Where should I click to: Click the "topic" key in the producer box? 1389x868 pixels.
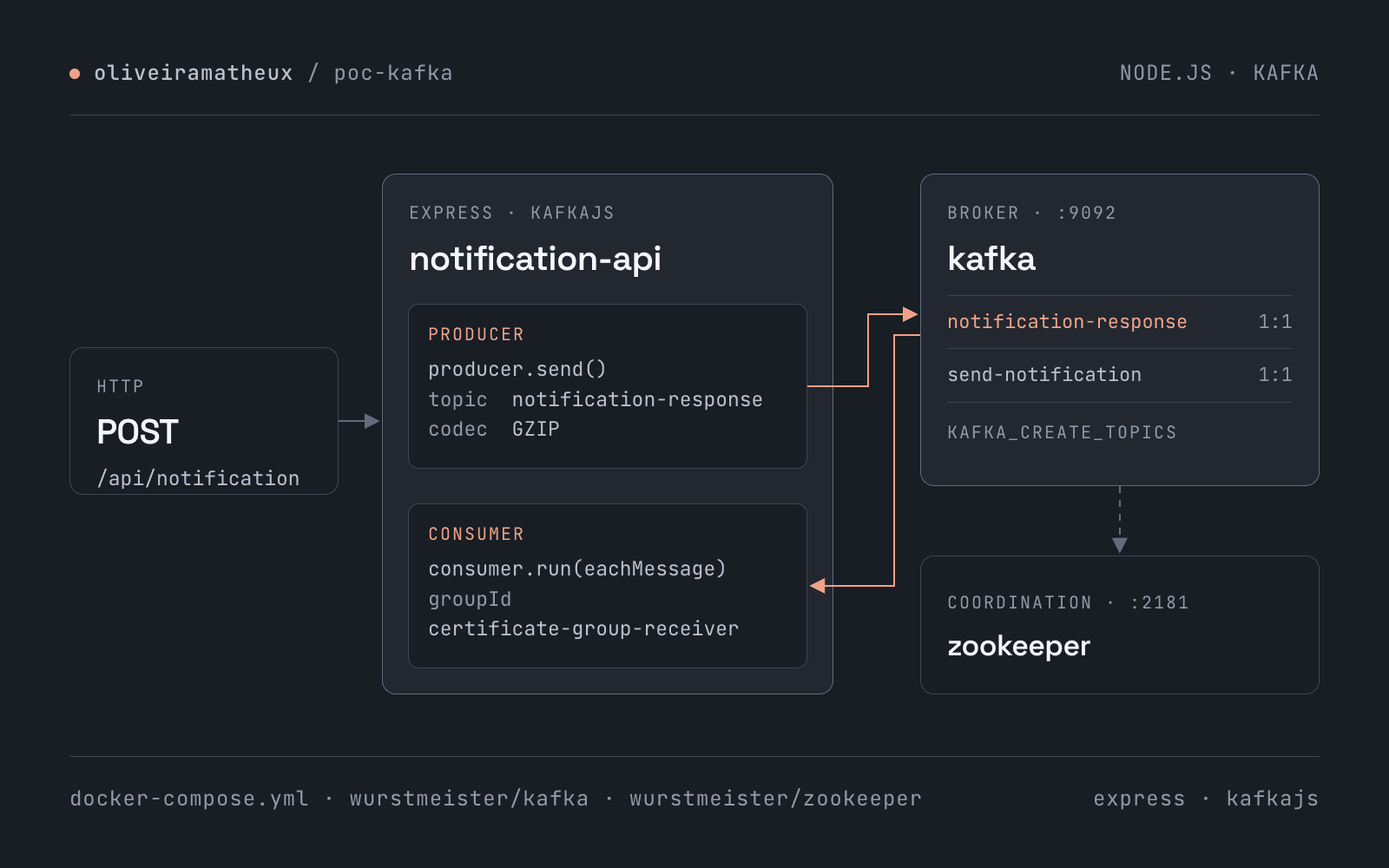point(458,399)
